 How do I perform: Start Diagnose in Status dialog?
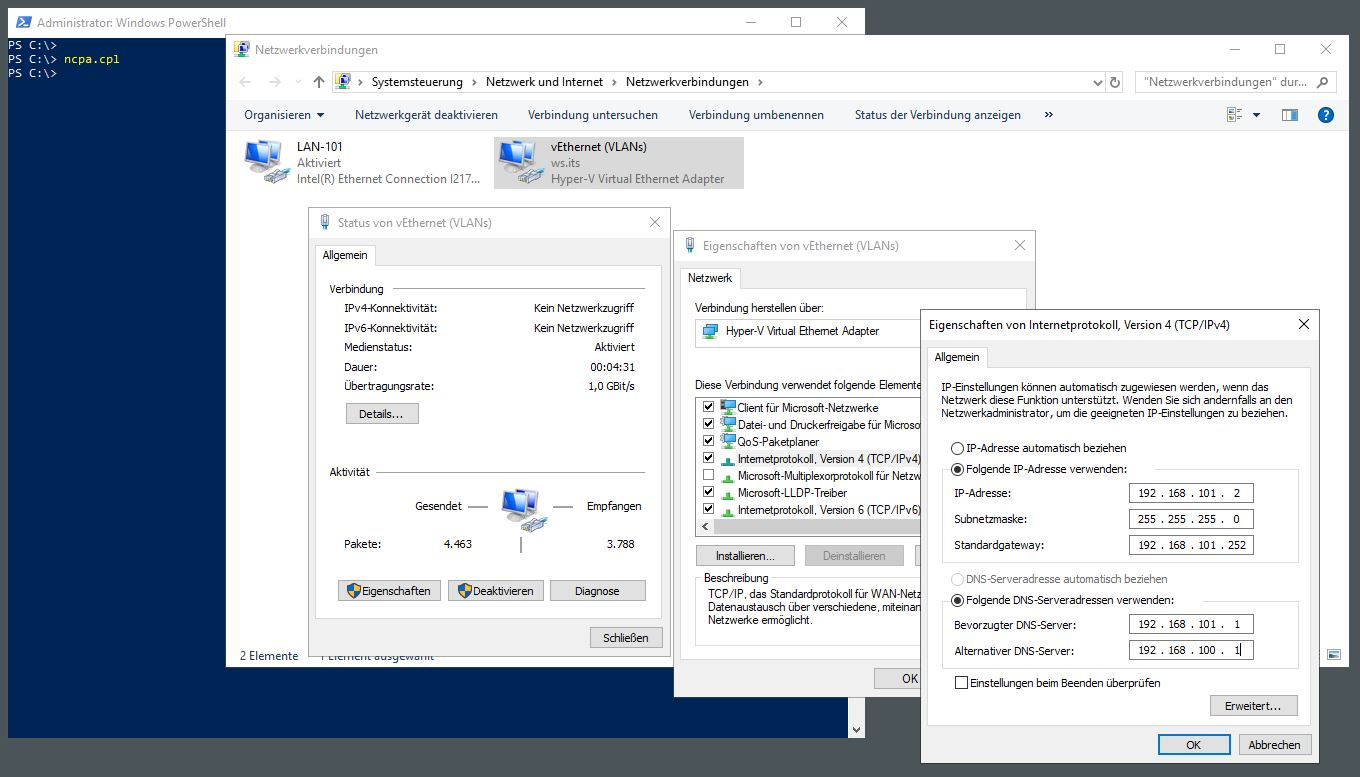point(597,591)
